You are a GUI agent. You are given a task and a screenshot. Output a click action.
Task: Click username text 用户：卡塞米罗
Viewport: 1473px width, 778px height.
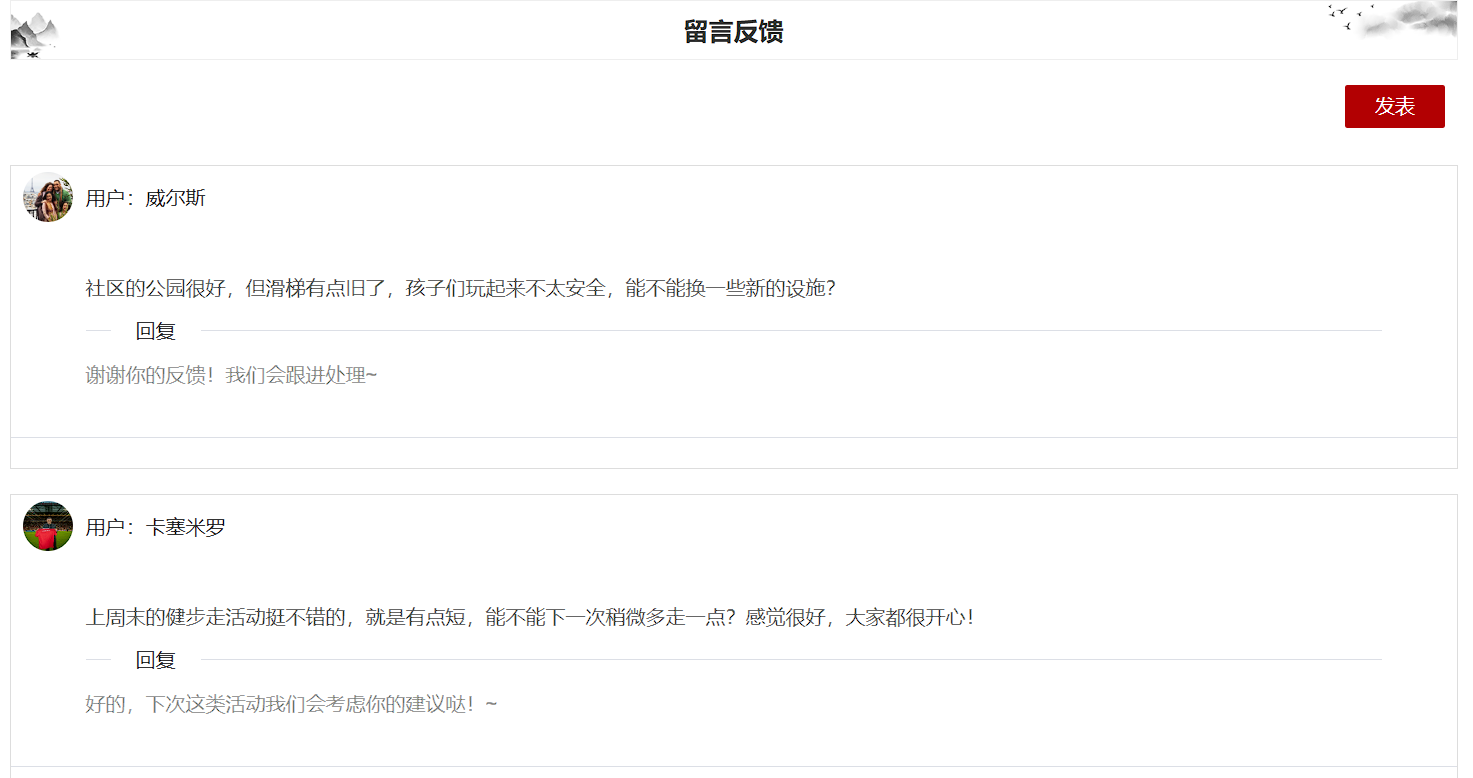pos(155,527)
